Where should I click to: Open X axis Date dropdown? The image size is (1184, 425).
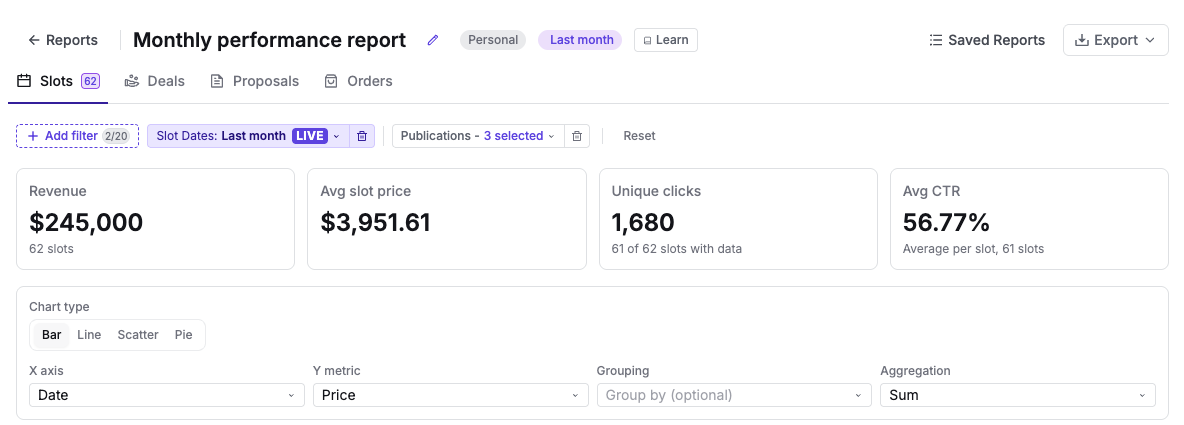click(167, 395)
